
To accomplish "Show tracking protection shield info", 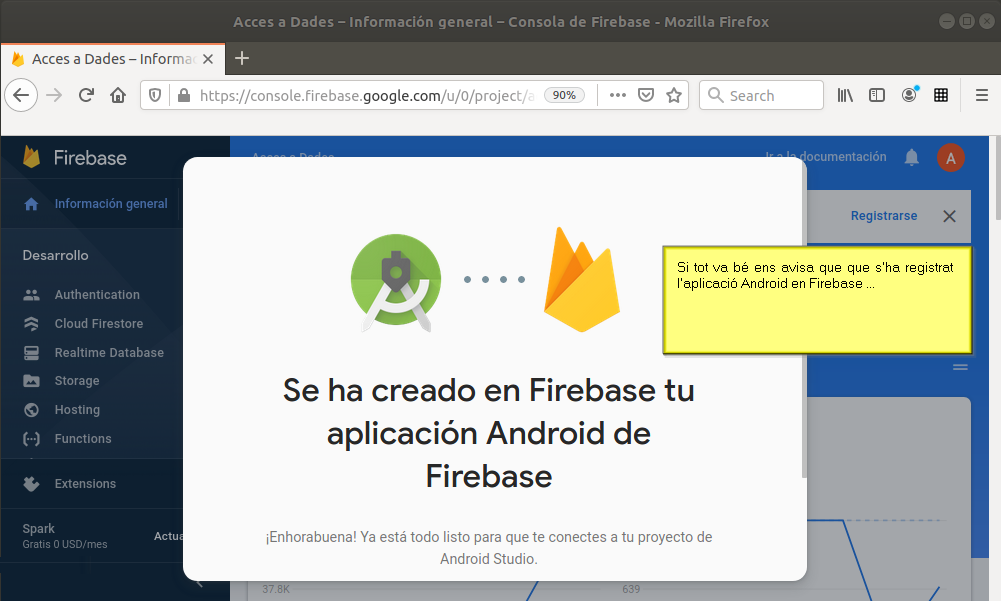I will pyautogui.click(x=154, y=96).
